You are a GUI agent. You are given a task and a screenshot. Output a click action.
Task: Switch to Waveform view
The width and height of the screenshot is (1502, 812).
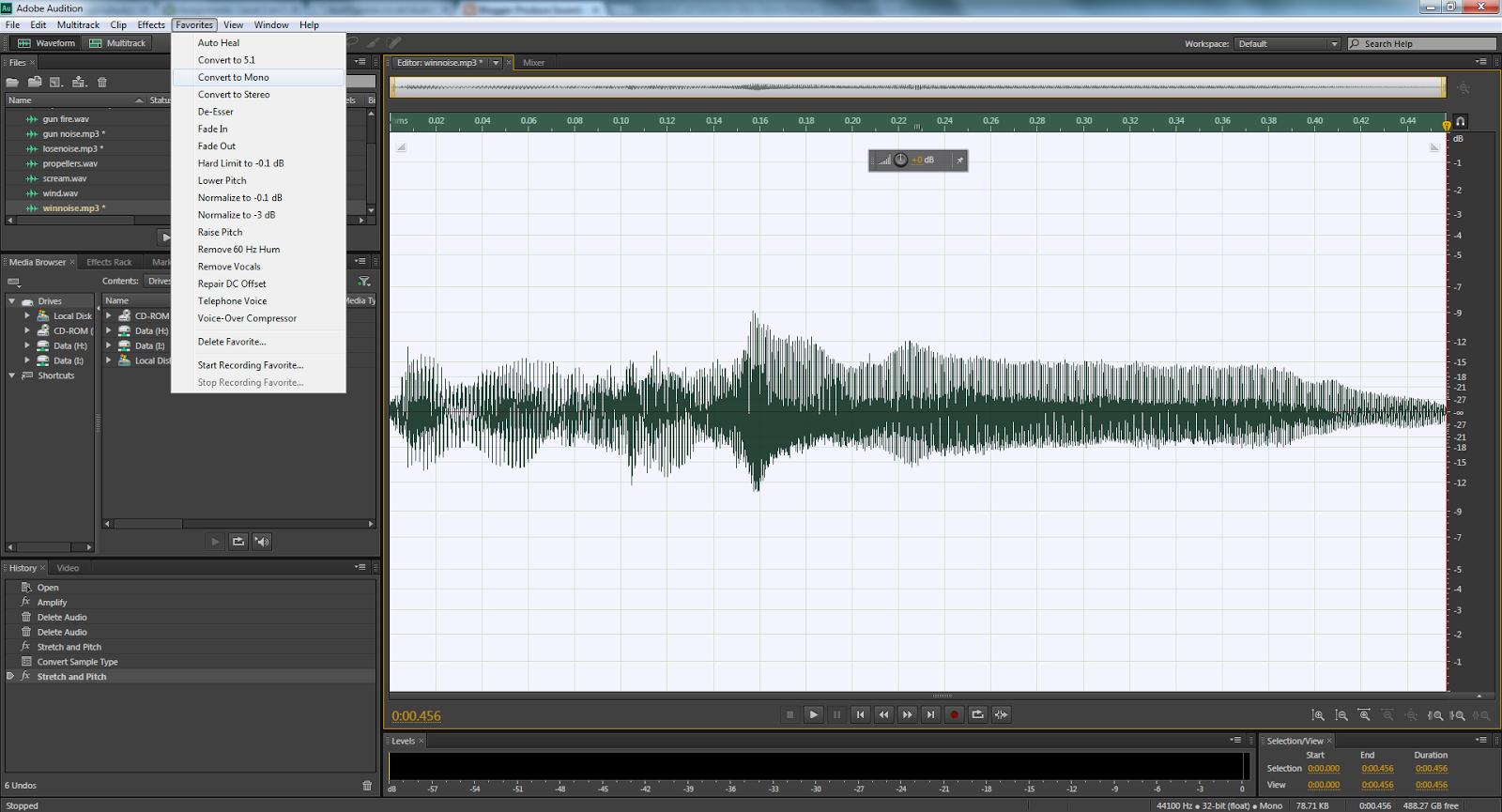tap(46, 43)
